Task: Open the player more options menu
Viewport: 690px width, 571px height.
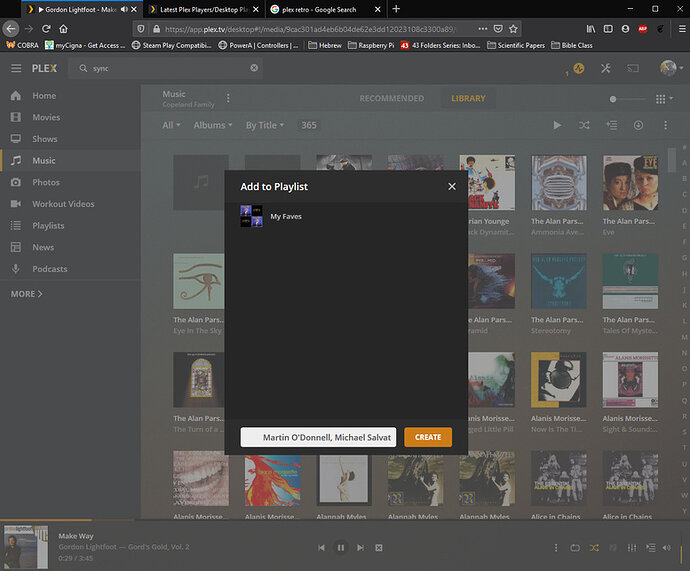Action: (x=556, y=548)
